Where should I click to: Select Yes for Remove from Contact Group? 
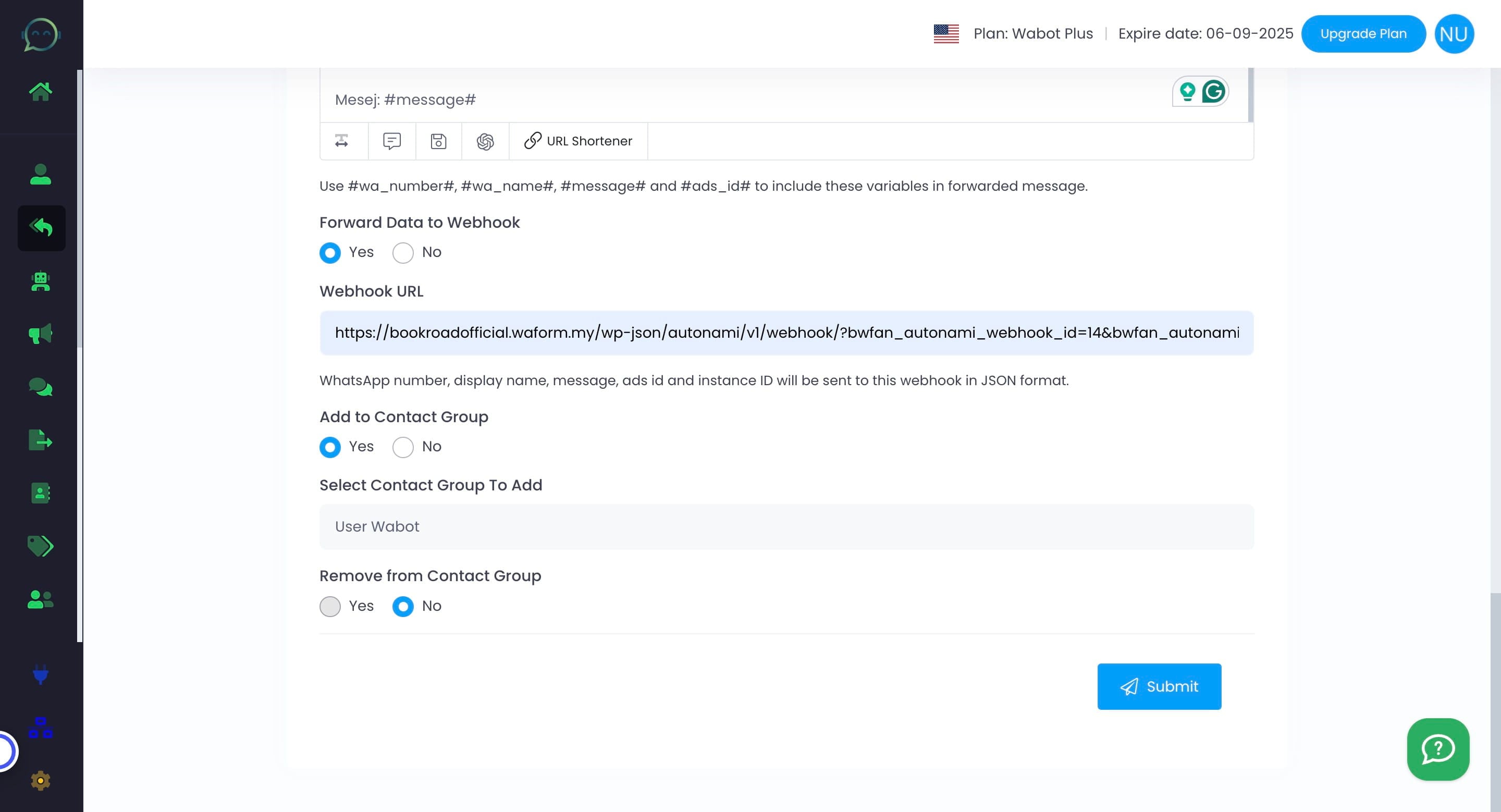(330, 606)
